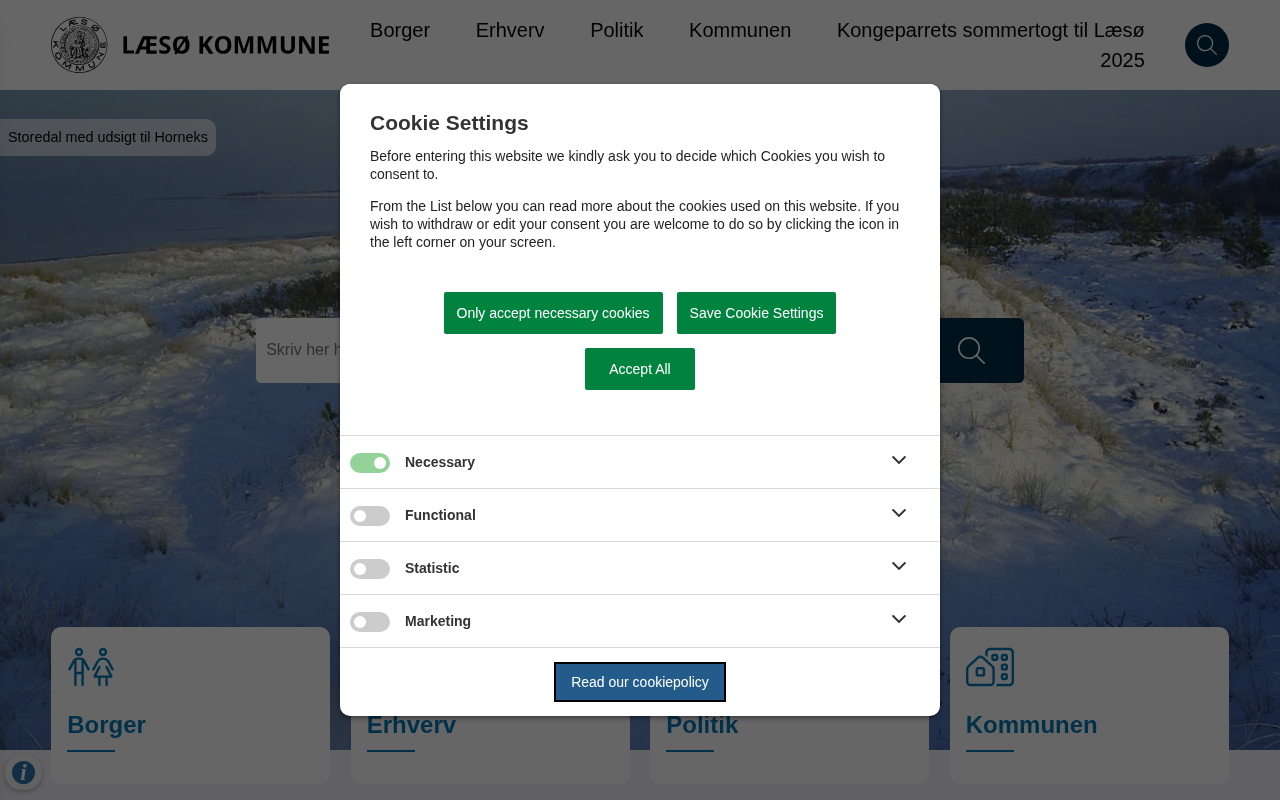Click the Accept All button
The width and height of the screenshot is (1280, 800).
point(640,369)
